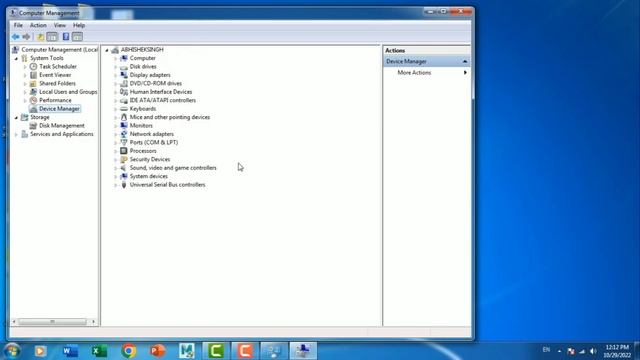Image resolution: width=640 pixels, height=360 pixels.
Task: Expand Sound, video and game controllers
Action: 116,168
